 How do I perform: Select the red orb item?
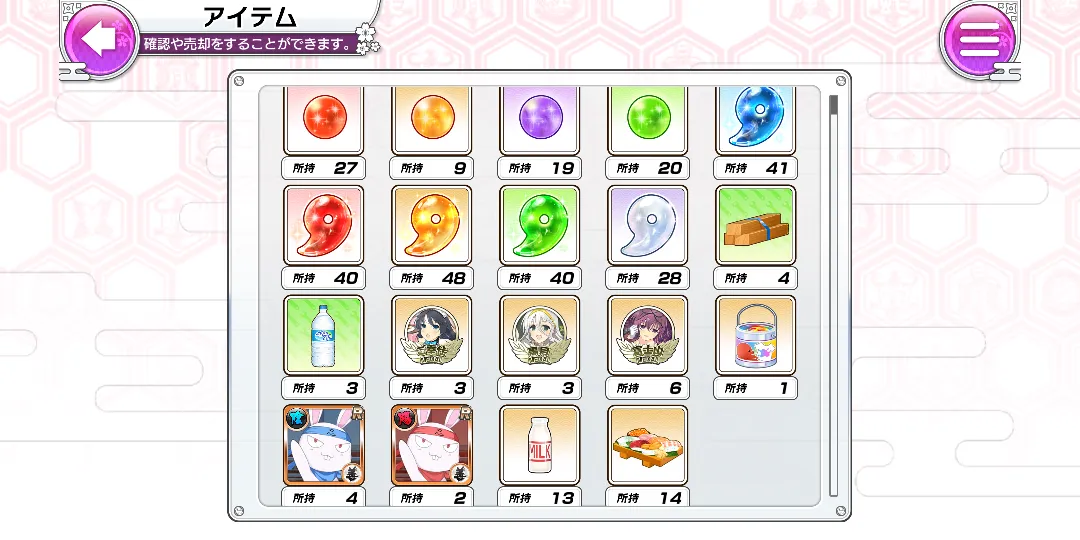[324, 121]
